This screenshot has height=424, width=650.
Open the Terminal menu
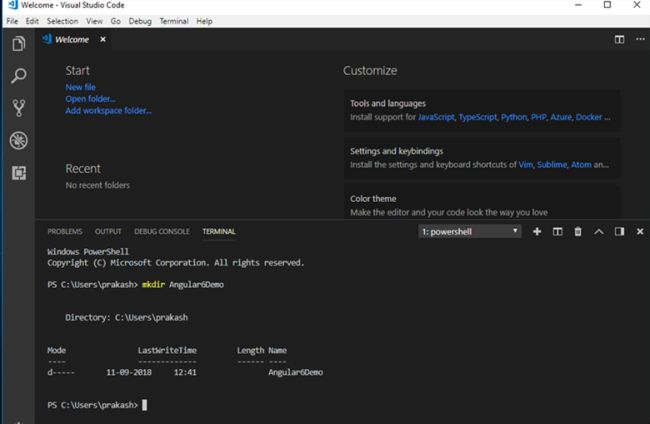[x=174, y=21]
